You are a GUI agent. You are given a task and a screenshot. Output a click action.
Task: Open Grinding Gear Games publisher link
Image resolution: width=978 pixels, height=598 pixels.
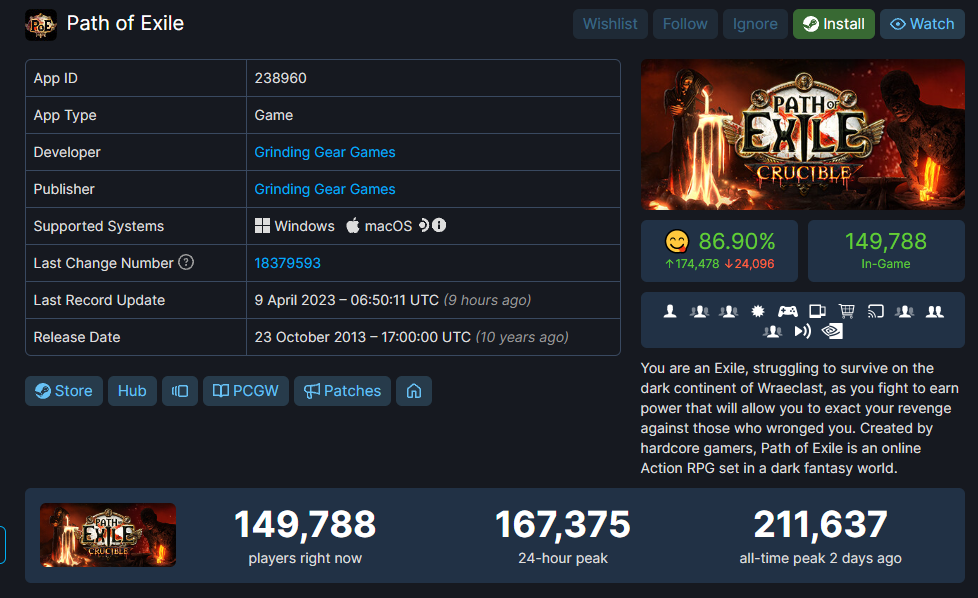coord(325,189)
